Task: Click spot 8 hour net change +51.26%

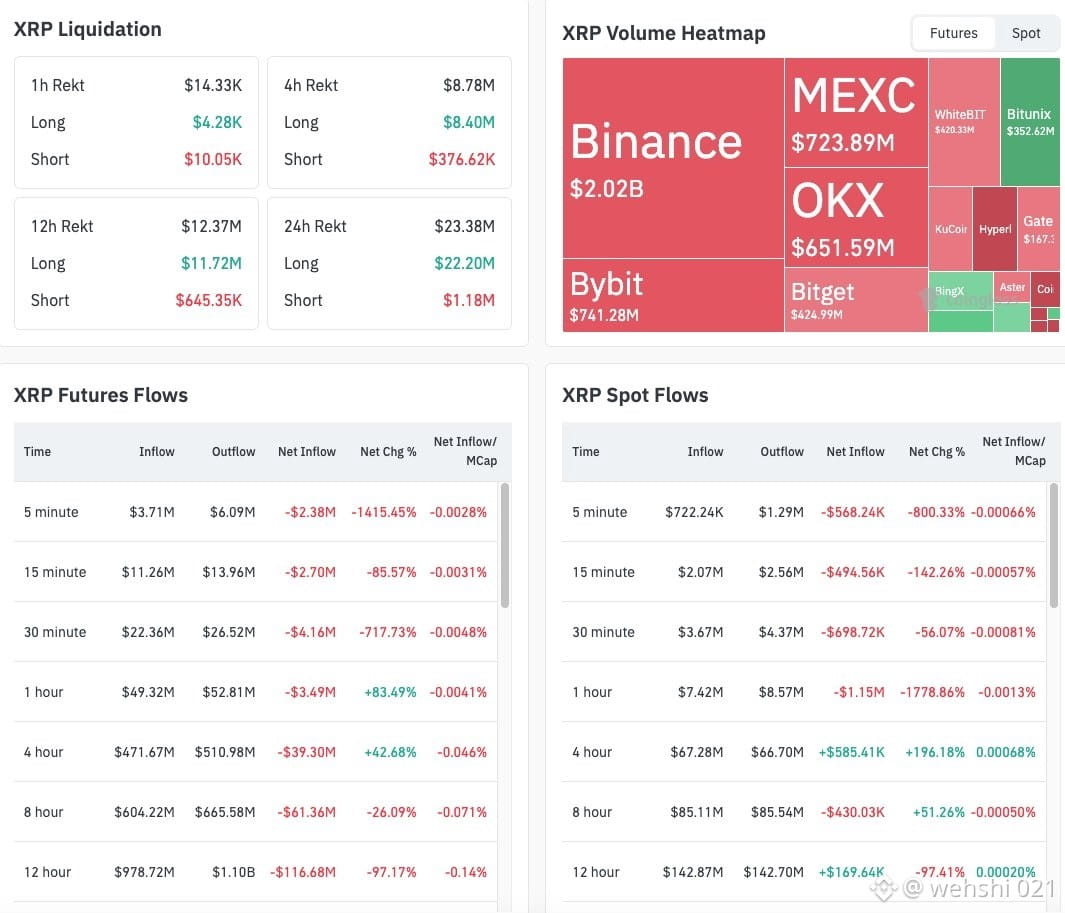Action: pyautogui.click(x=939, y=812)
